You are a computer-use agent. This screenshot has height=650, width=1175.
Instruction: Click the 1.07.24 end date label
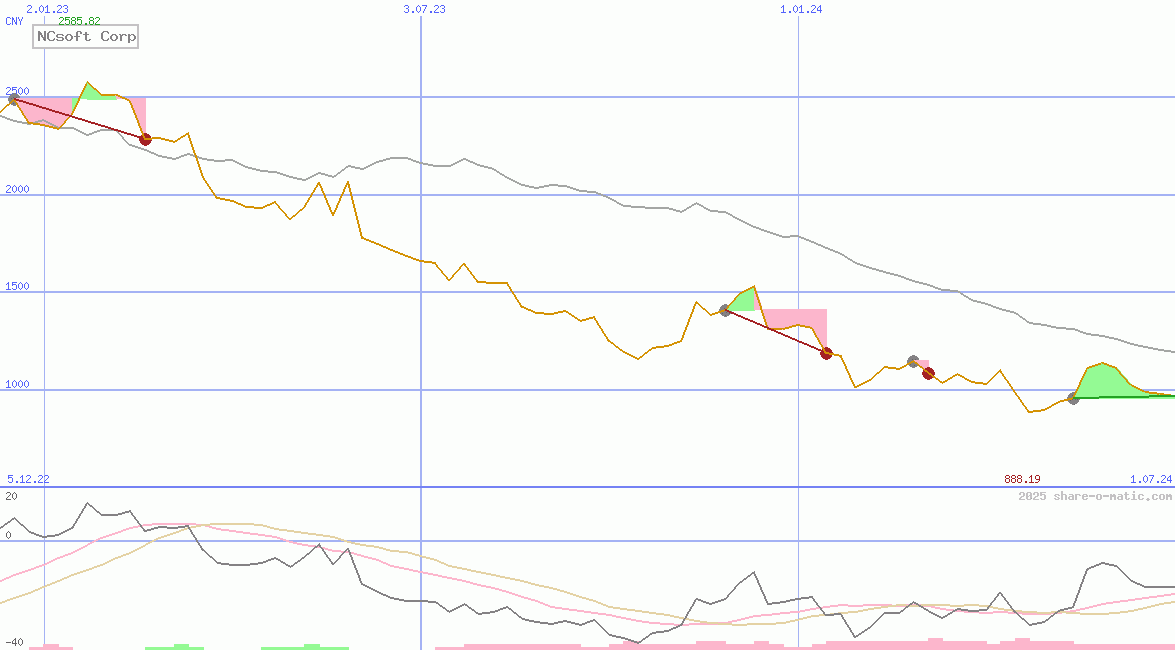[1150, 480]
